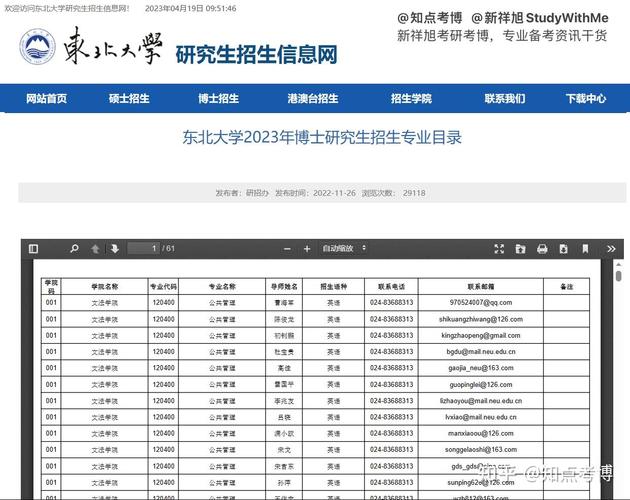Switch PDF to presentation fullscreen mode

[499, 249]
